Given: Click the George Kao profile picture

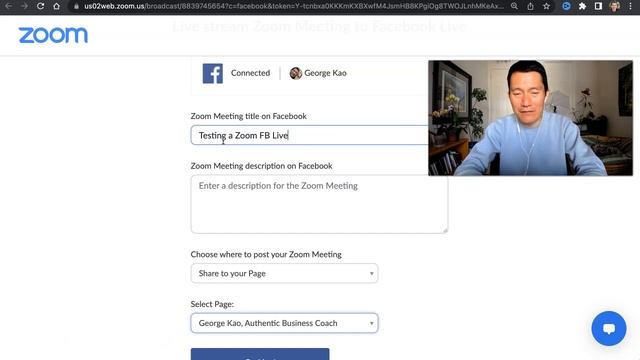Looking at the screenshot, I should pyautogui.click(x=296, y=73).
